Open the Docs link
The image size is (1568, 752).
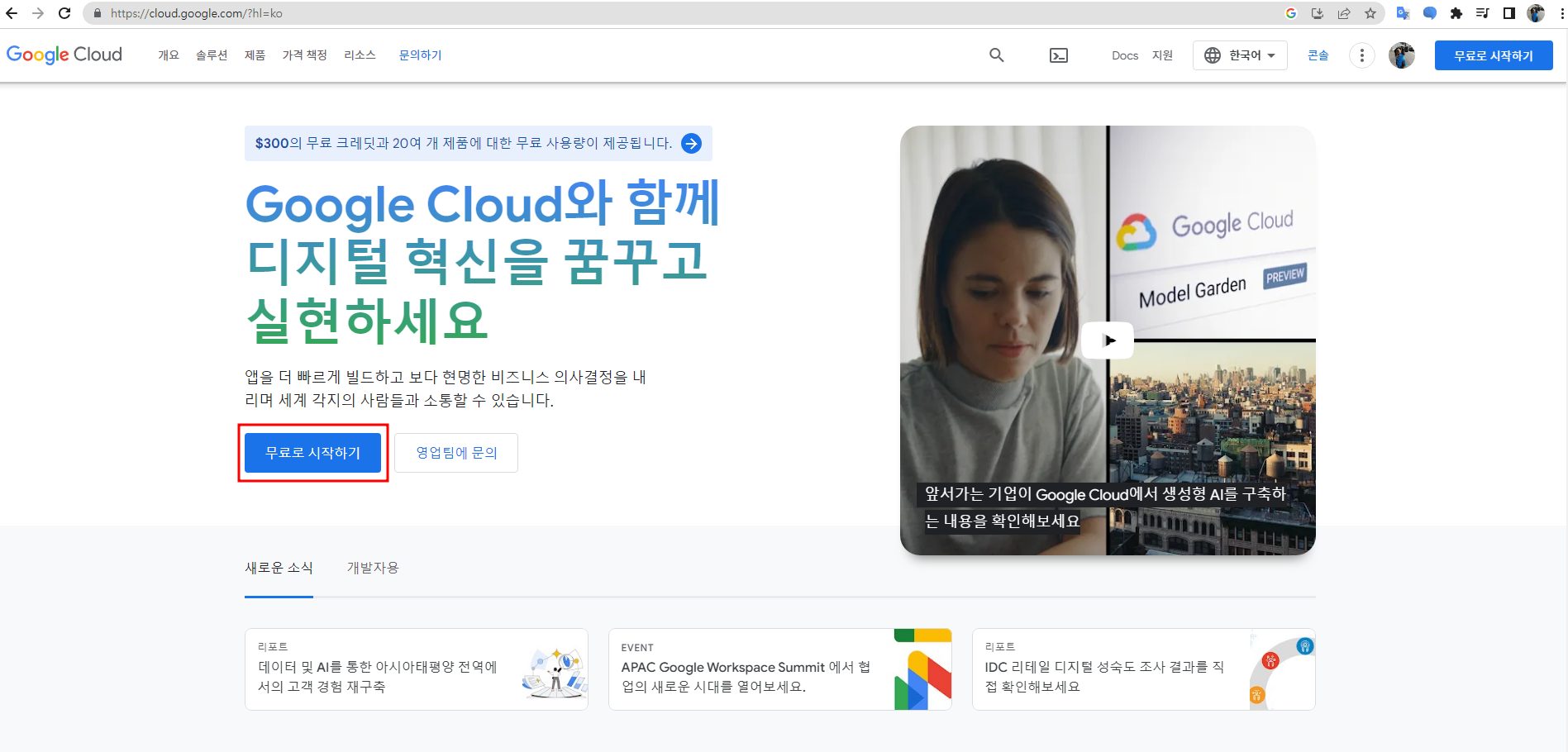[x=1125, y=55]
